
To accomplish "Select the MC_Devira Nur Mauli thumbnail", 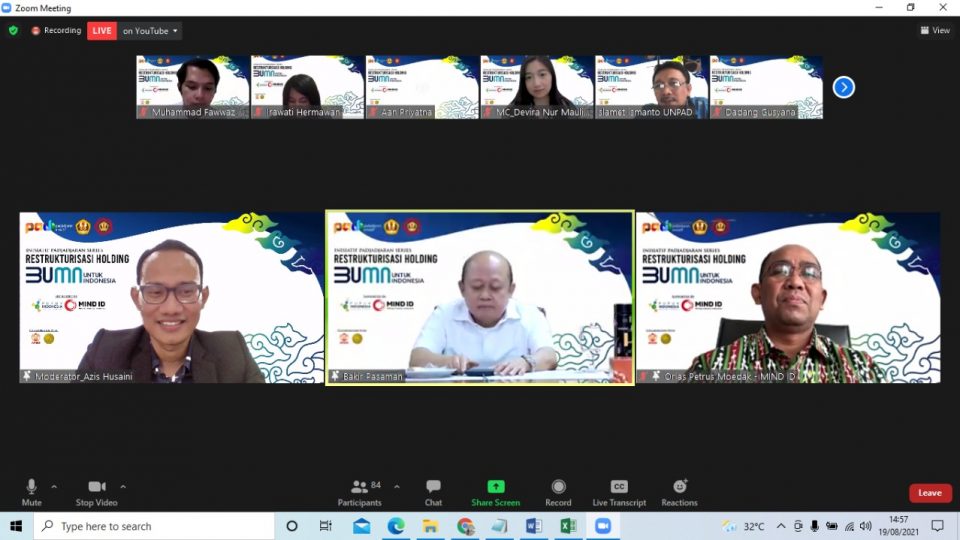I will (536, 87).
